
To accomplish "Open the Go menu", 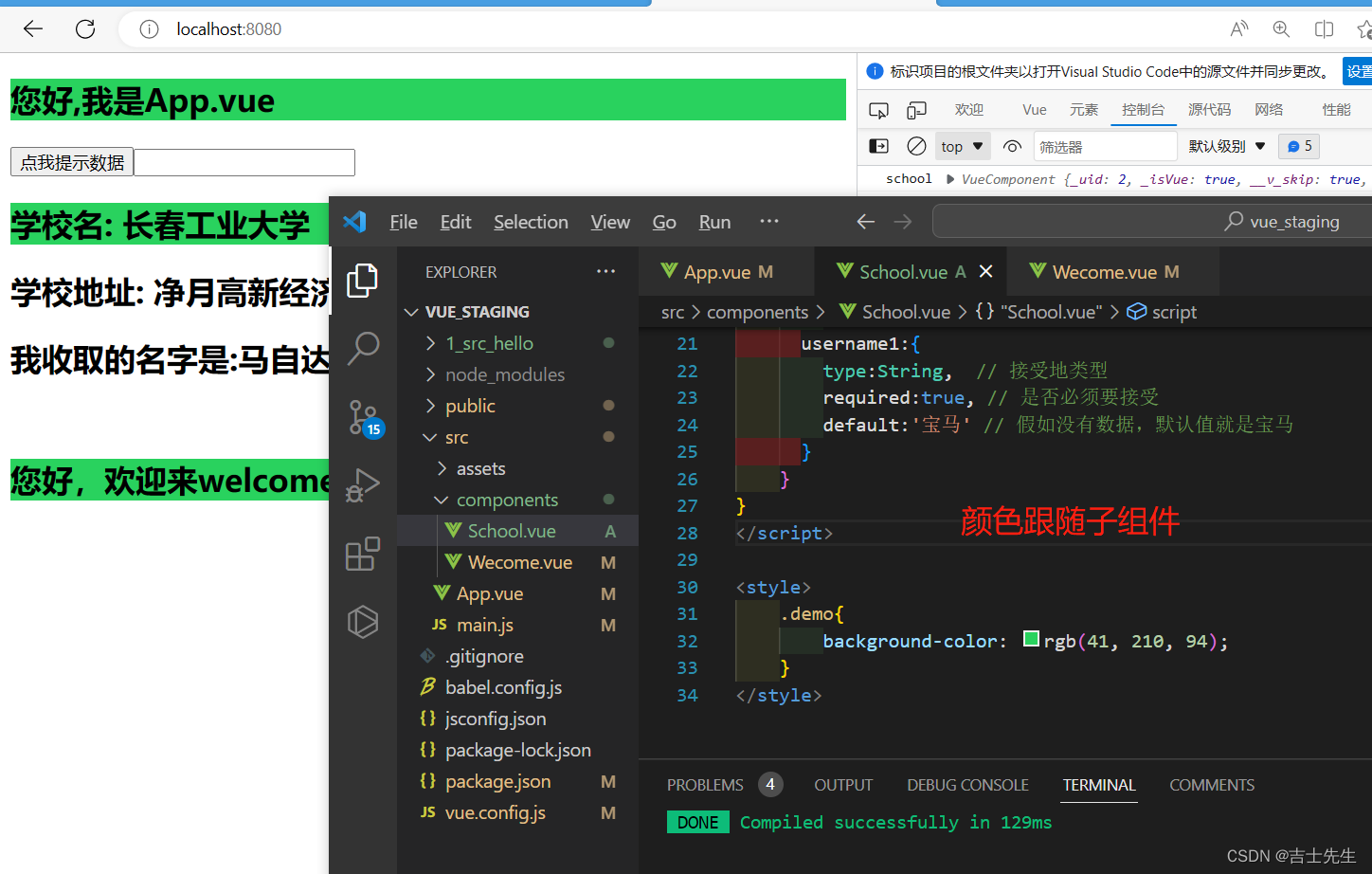I will click(664, 222).
